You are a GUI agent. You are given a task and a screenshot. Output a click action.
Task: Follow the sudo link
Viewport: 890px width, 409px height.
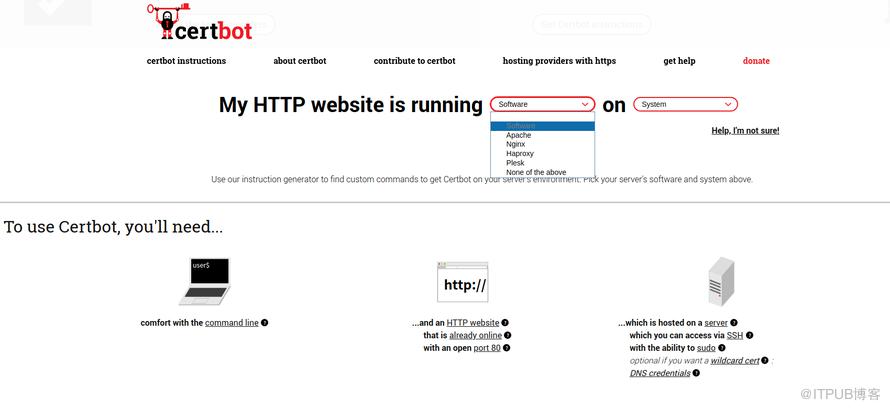point(707,348)
